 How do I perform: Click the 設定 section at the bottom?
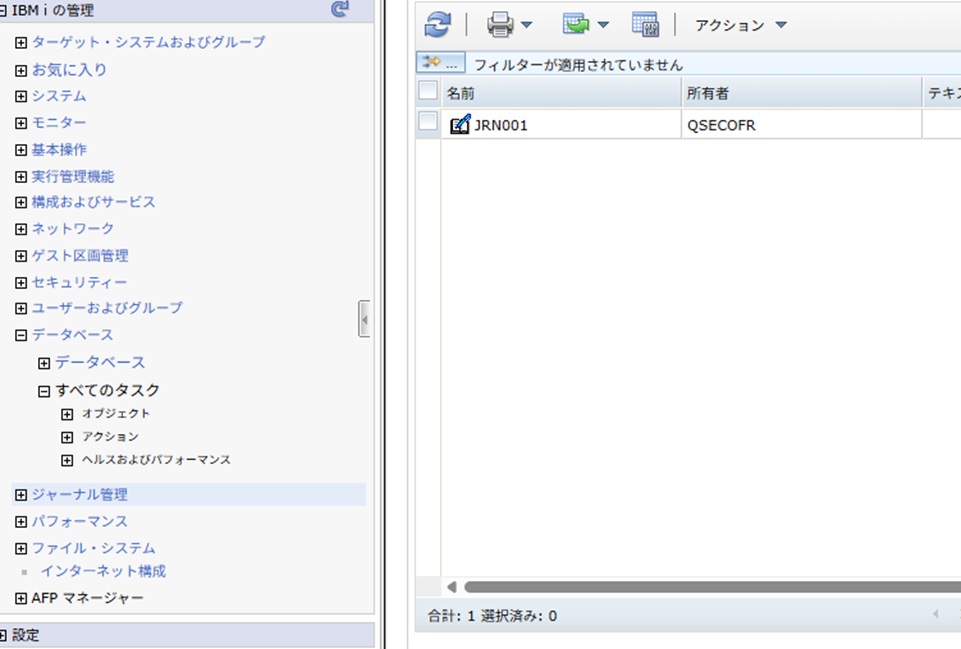(x=26, y=635)
